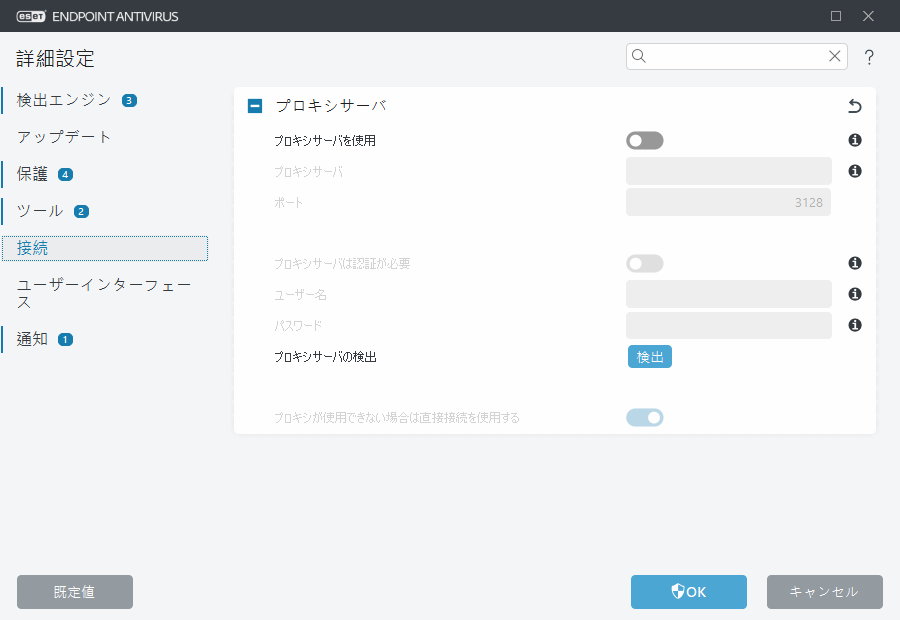This screenshot has width=900, height=620.
Task: Disable direct connection fallback toggle
Action: click(645, 417)
